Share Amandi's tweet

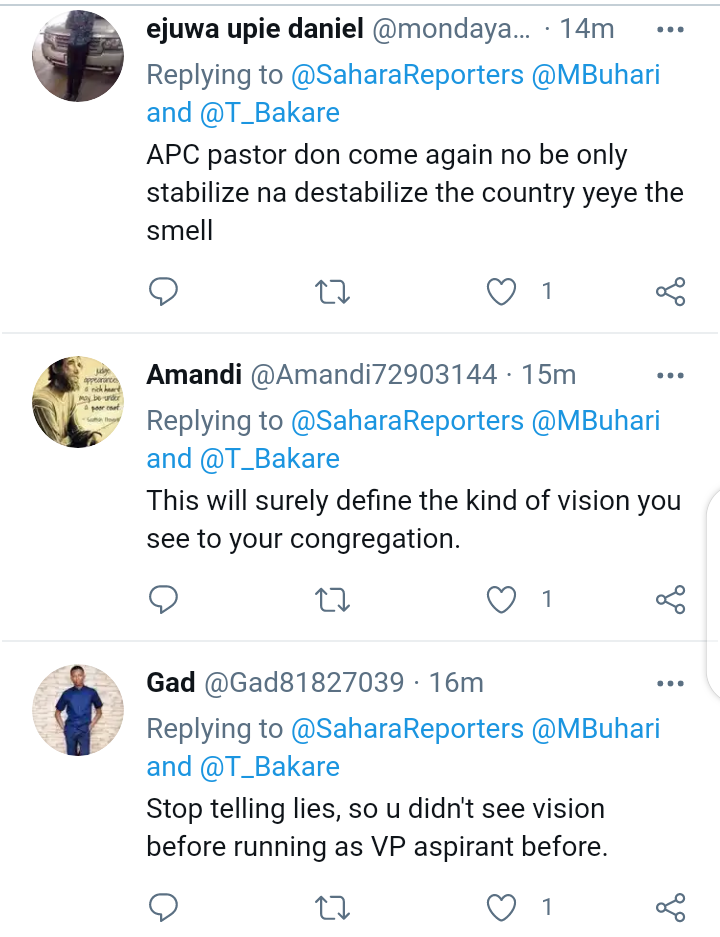point(670,600)
